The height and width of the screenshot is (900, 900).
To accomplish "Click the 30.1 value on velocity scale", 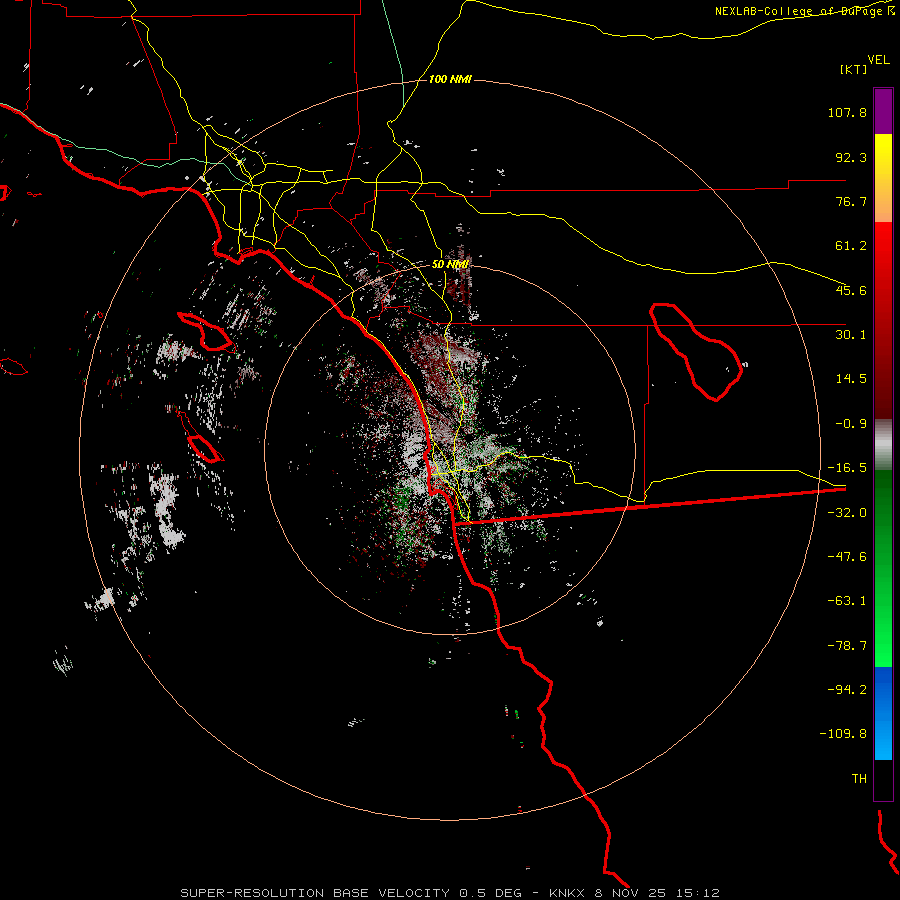I will 851,335.
